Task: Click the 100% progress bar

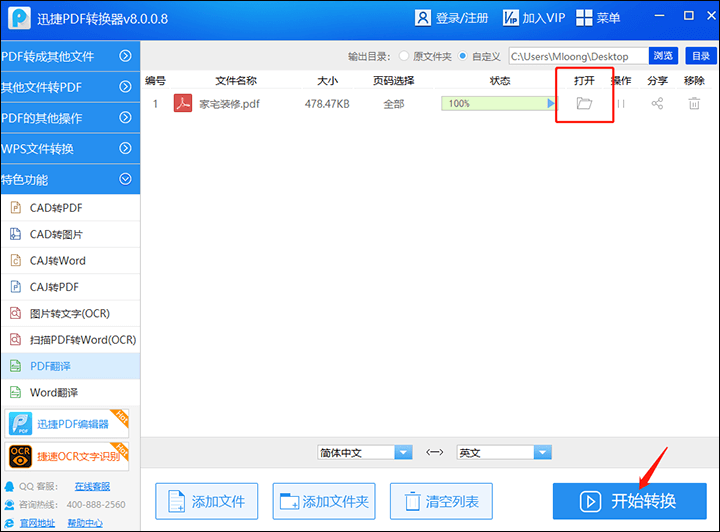Action: coord(498,103)
